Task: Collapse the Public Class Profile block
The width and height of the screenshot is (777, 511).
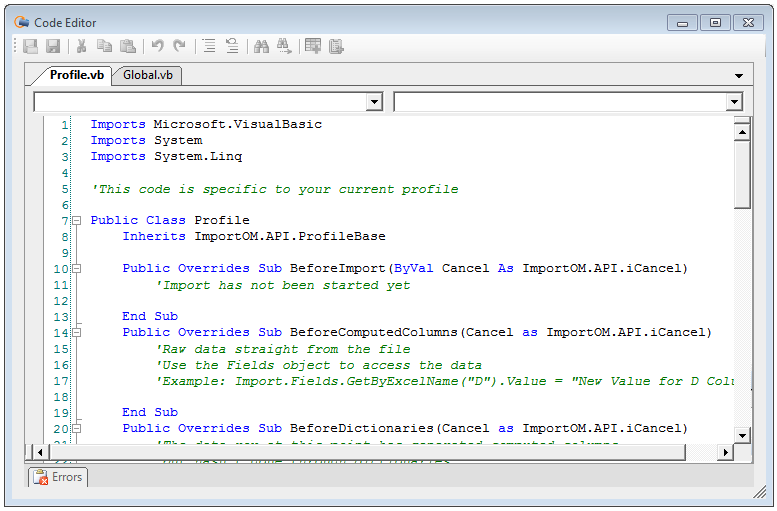Action: (76, 221)
